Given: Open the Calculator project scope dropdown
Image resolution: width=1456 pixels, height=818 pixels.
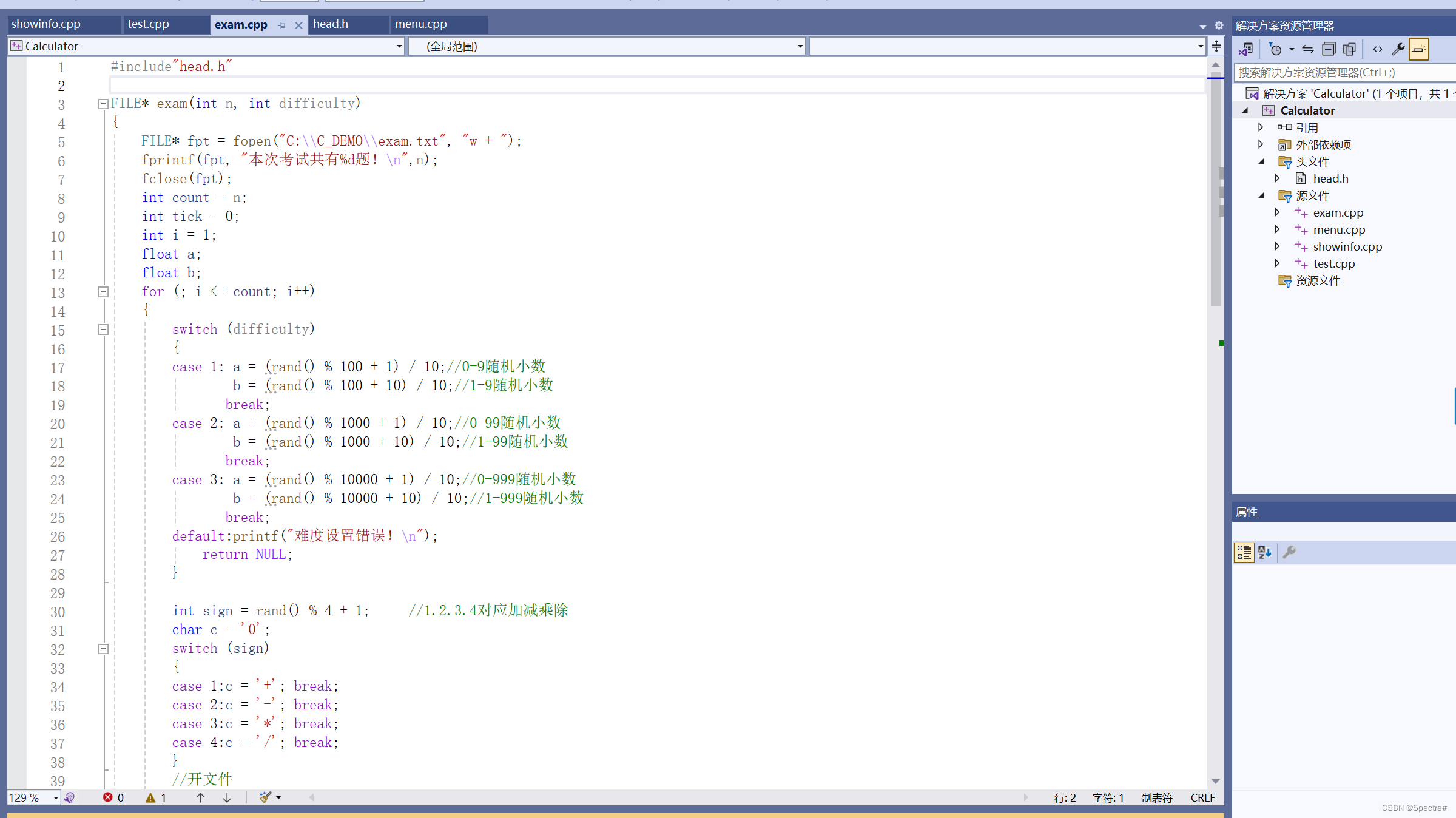Looking at the screenshot, I should 399,46.
